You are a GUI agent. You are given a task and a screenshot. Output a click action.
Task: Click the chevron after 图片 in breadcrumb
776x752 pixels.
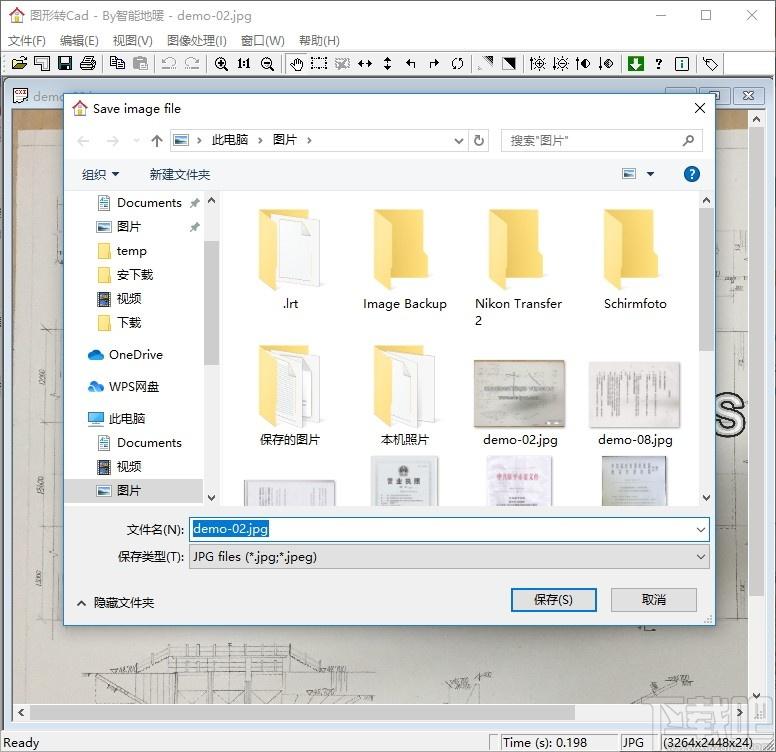(x=309, y=141)
